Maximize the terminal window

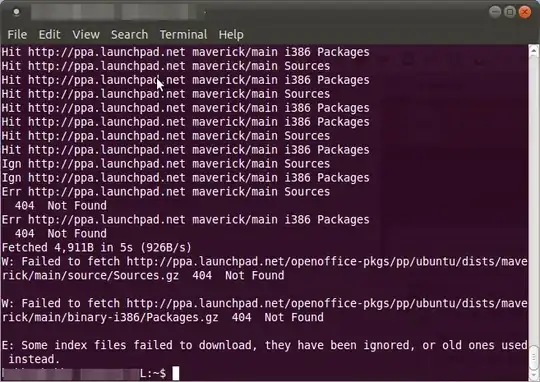click(x=510, y=12)
